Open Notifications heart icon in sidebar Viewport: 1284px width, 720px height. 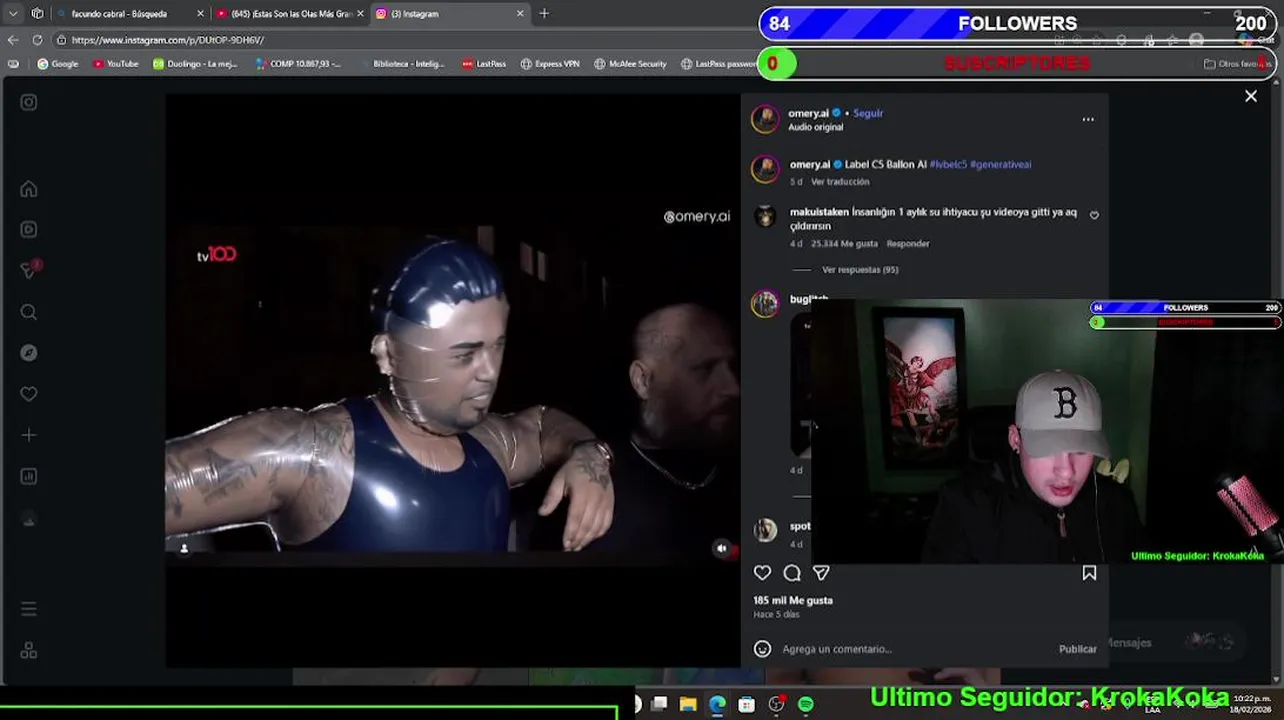pyautogui.click(x=29, y=394)
